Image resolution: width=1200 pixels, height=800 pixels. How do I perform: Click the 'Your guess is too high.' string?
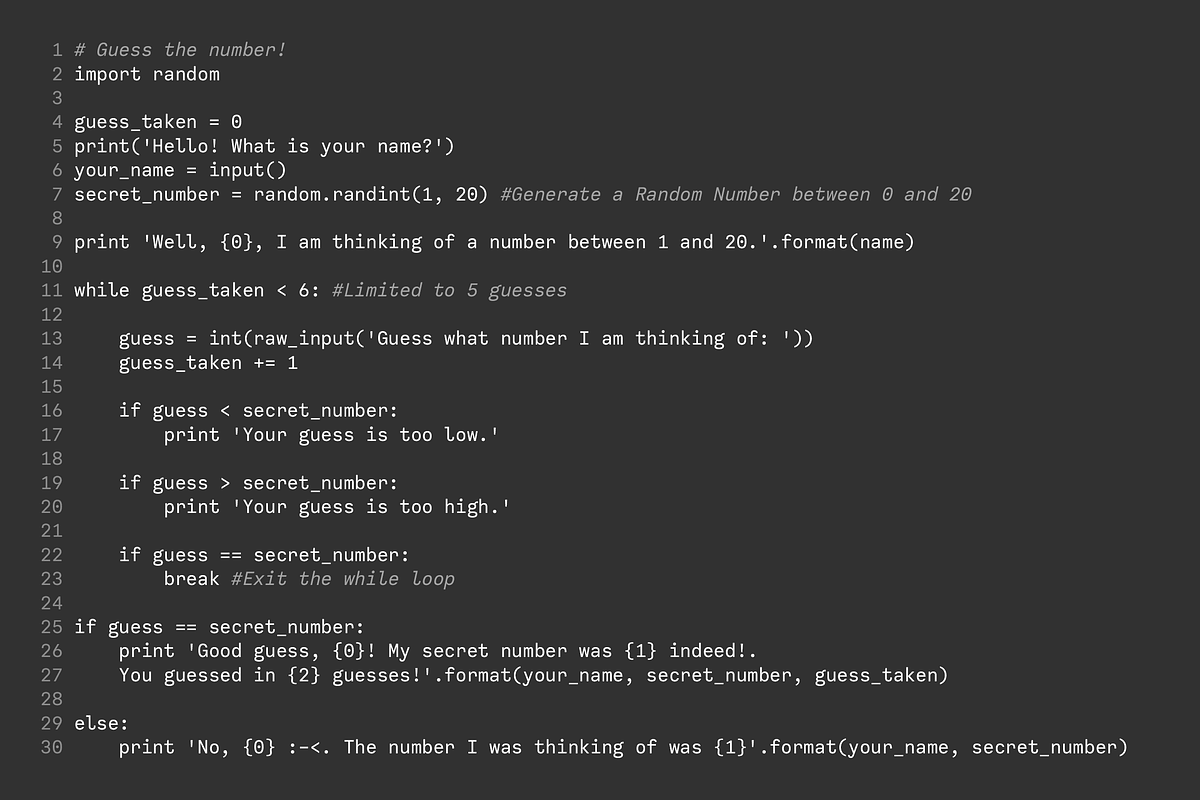pos(371,507)
